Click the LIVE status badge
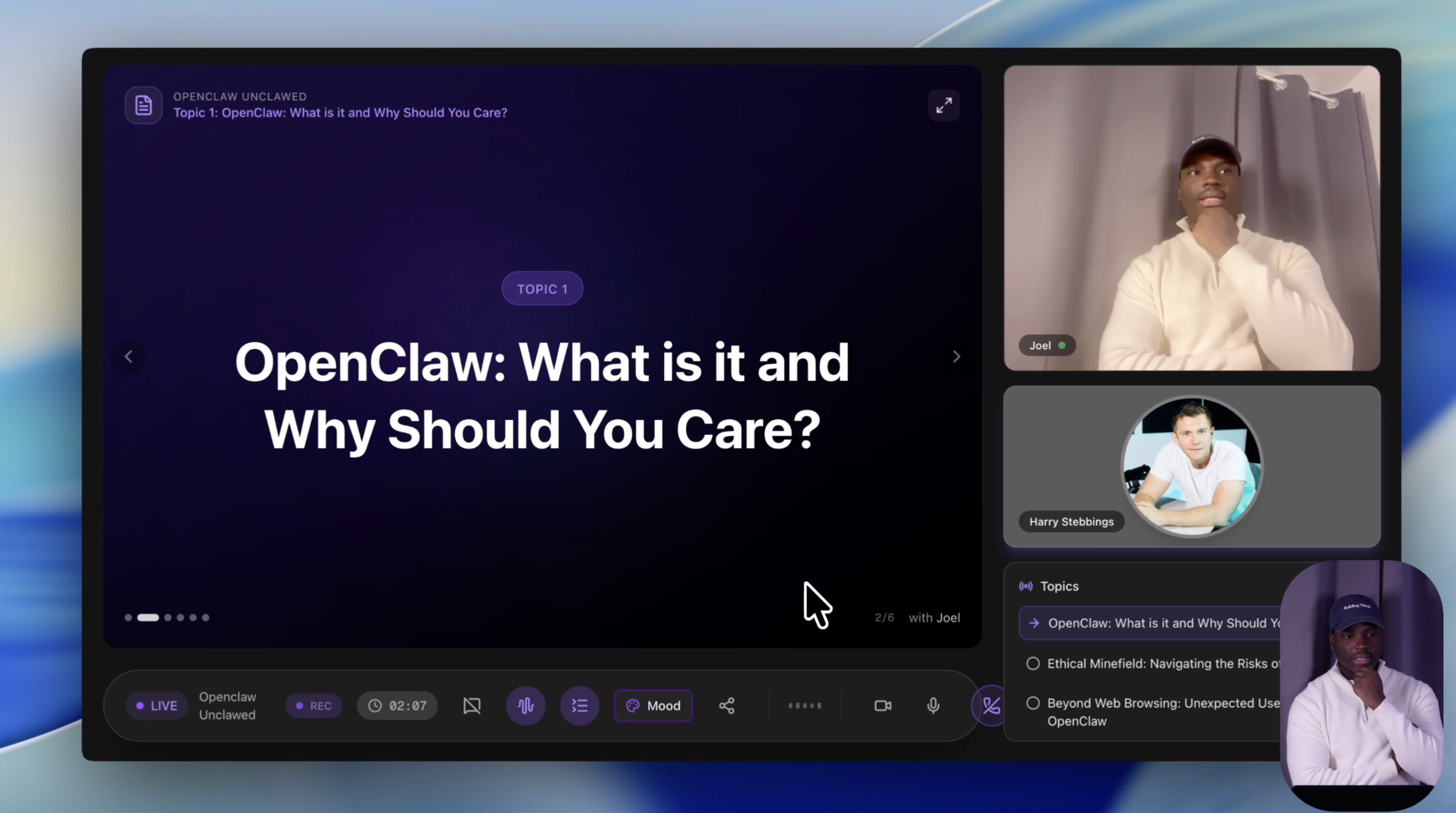Screen dimensions: 1456x813 point(157,706)
